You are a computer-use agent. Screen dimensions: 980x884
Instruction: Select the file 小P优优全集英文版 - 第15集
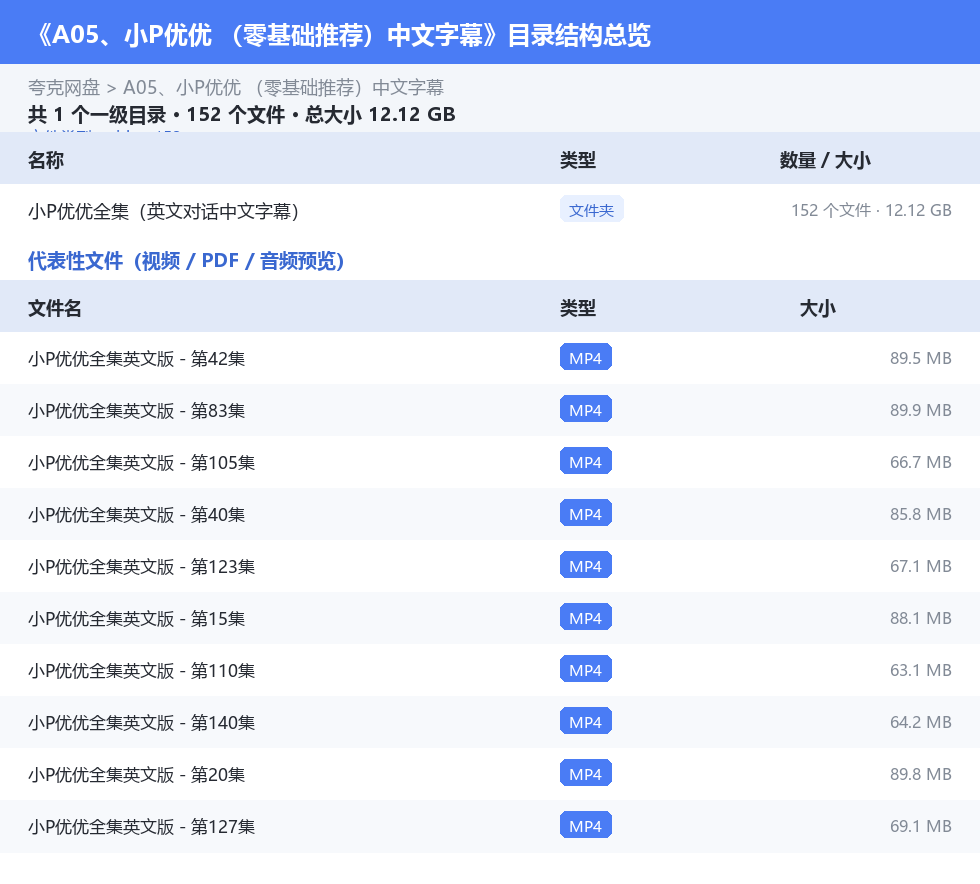pos(136,618)
